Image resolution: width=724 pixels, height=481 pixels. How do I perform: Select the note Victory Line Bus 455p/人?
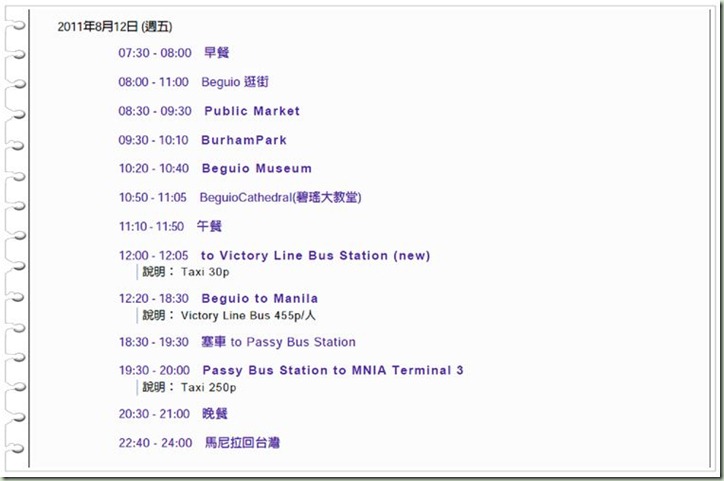coord(248,315)
